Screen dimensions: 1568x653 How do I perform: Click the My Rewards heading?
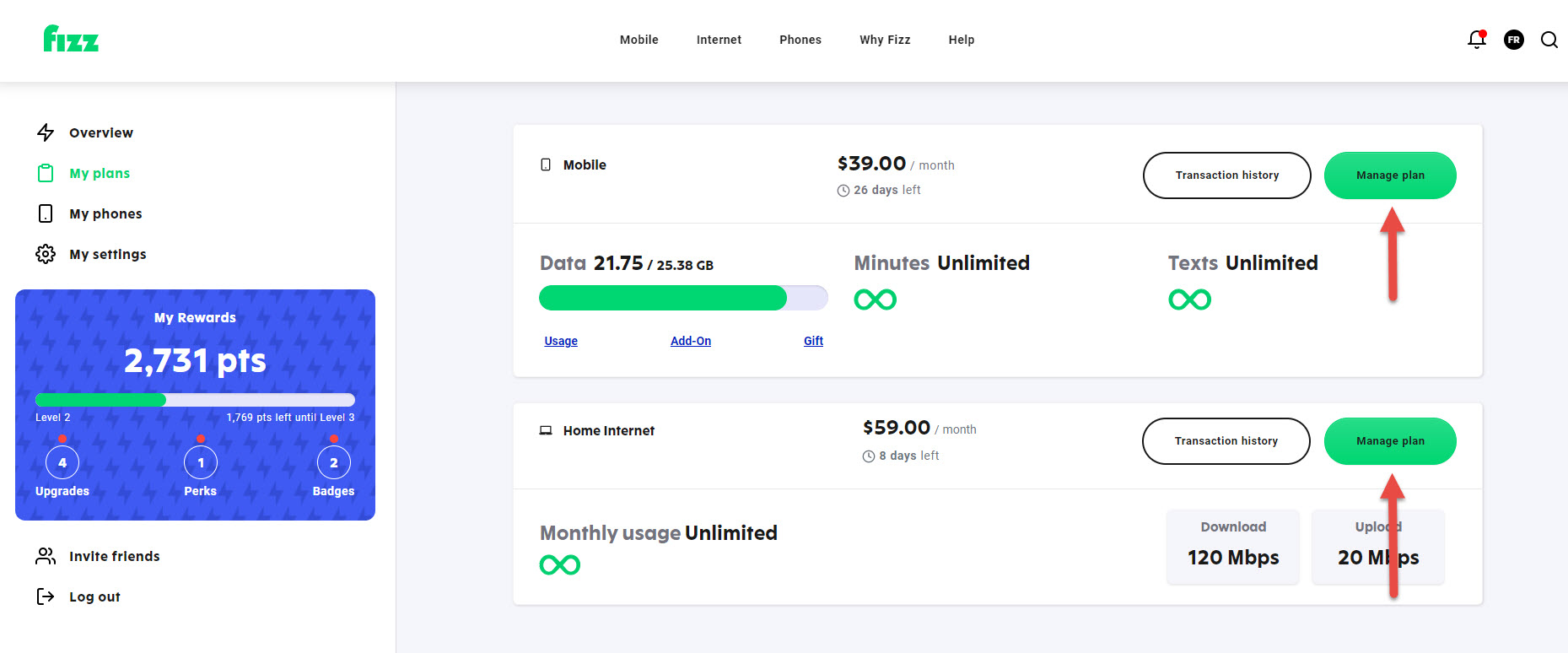(195, 317)
